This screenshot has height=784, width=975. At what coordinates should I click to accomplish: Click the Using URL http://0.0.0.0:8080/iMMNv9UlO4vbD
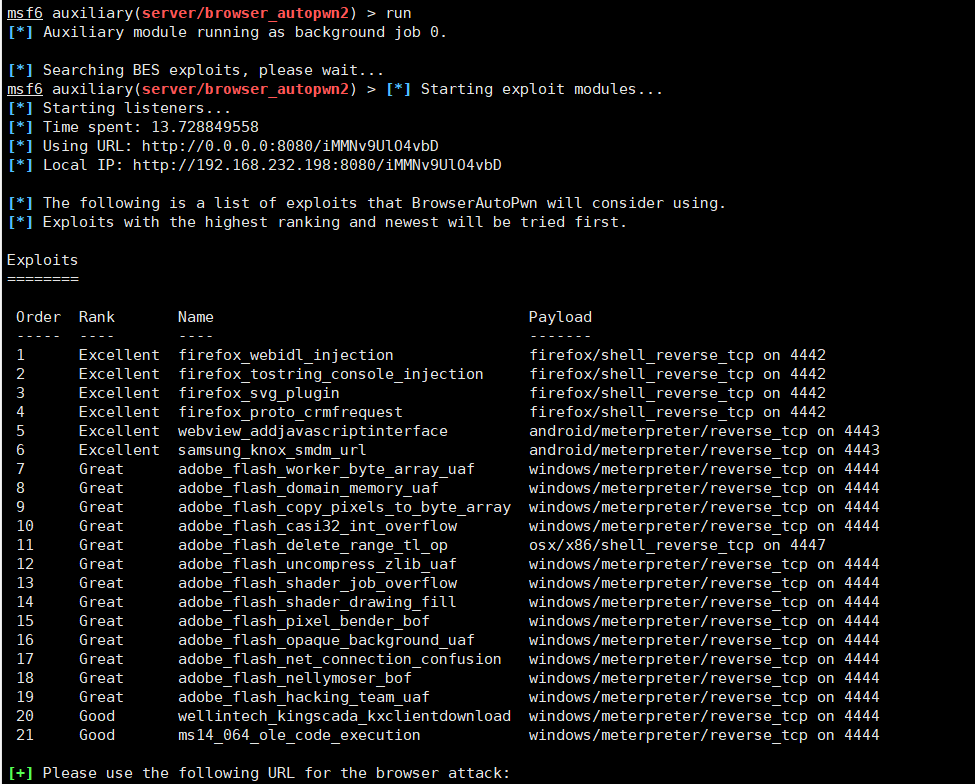point(290,146)
